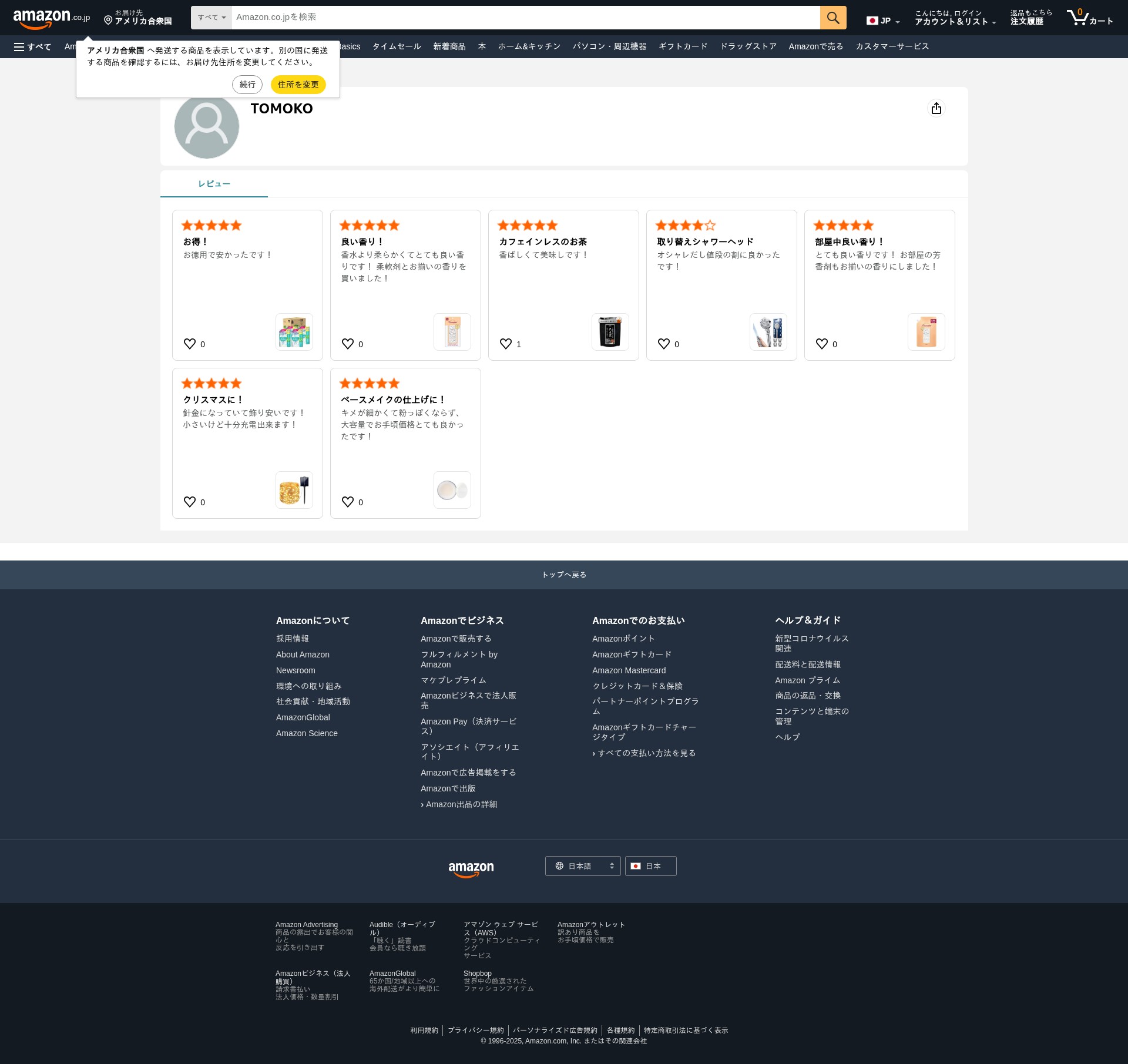The height and width of the screenshot is (1064, 1128).
Task: Click the yellow 住所を変更 button
Action: point(298,85)
